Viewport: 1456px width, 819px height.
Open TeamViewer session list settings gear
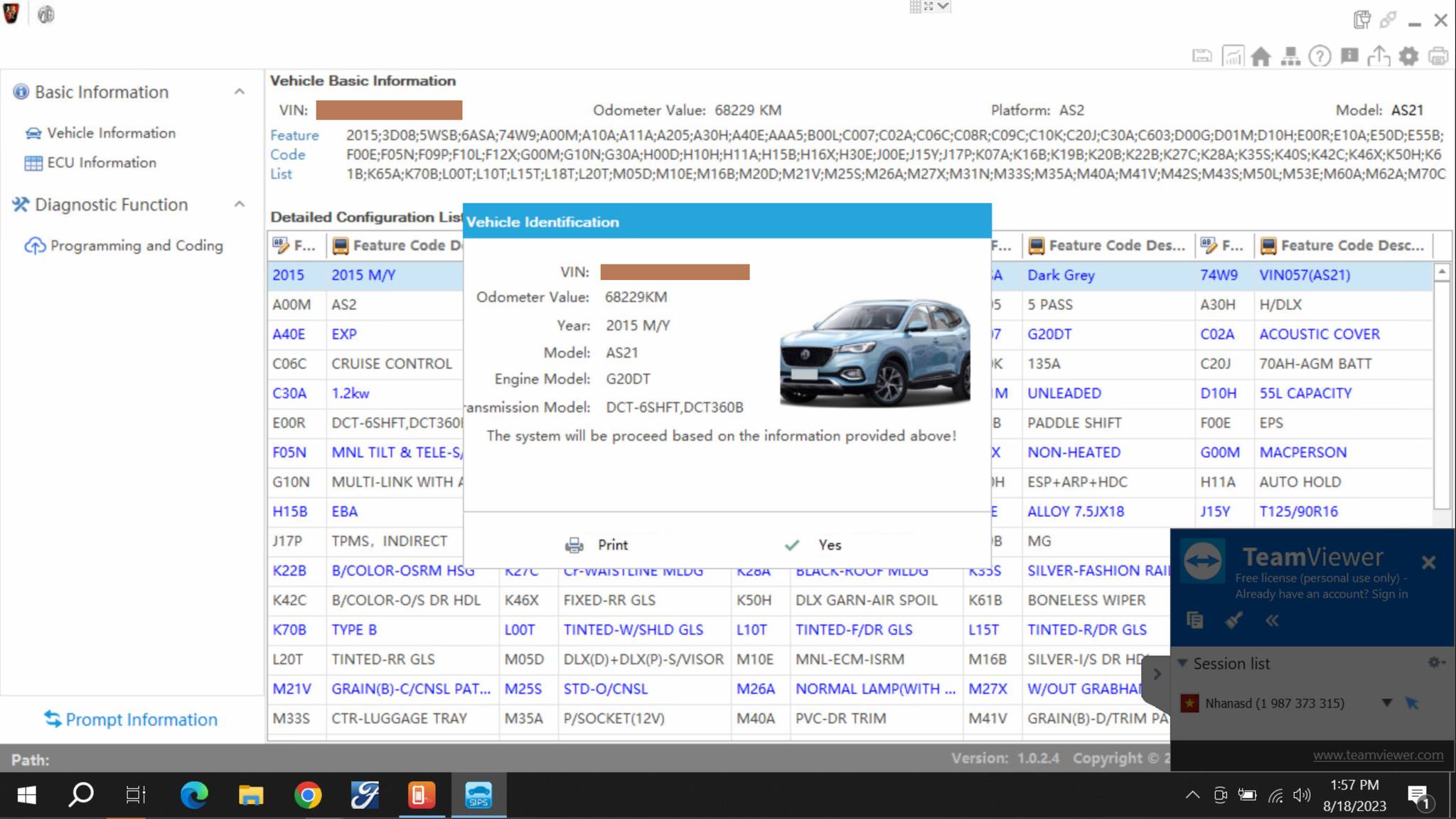1435,663
